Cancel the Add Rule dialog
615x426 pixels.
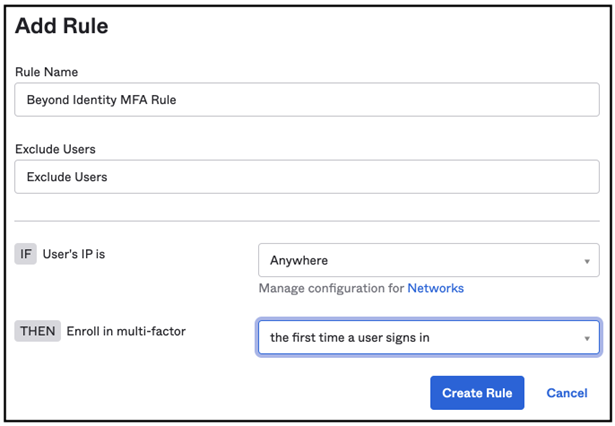click(x=566, y=393)
